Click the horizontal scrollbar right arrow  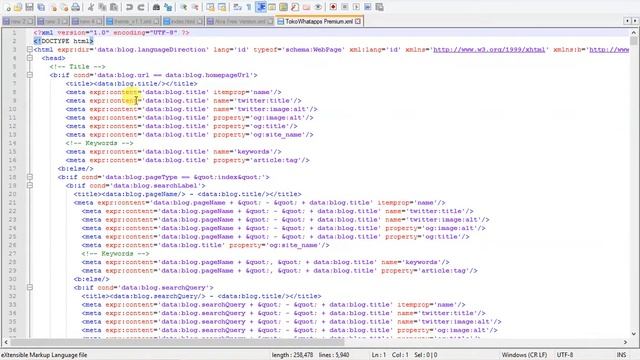625,342
